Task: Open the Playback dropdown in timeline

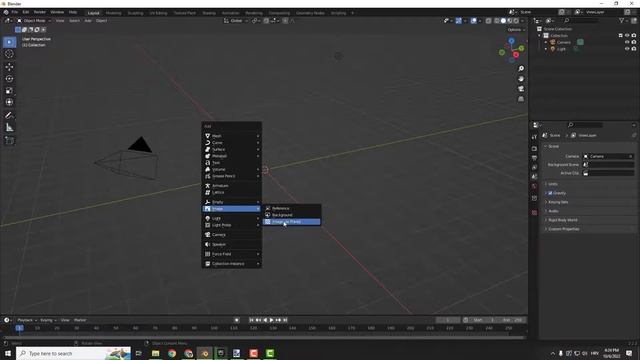Action: [x=27, y=320]
